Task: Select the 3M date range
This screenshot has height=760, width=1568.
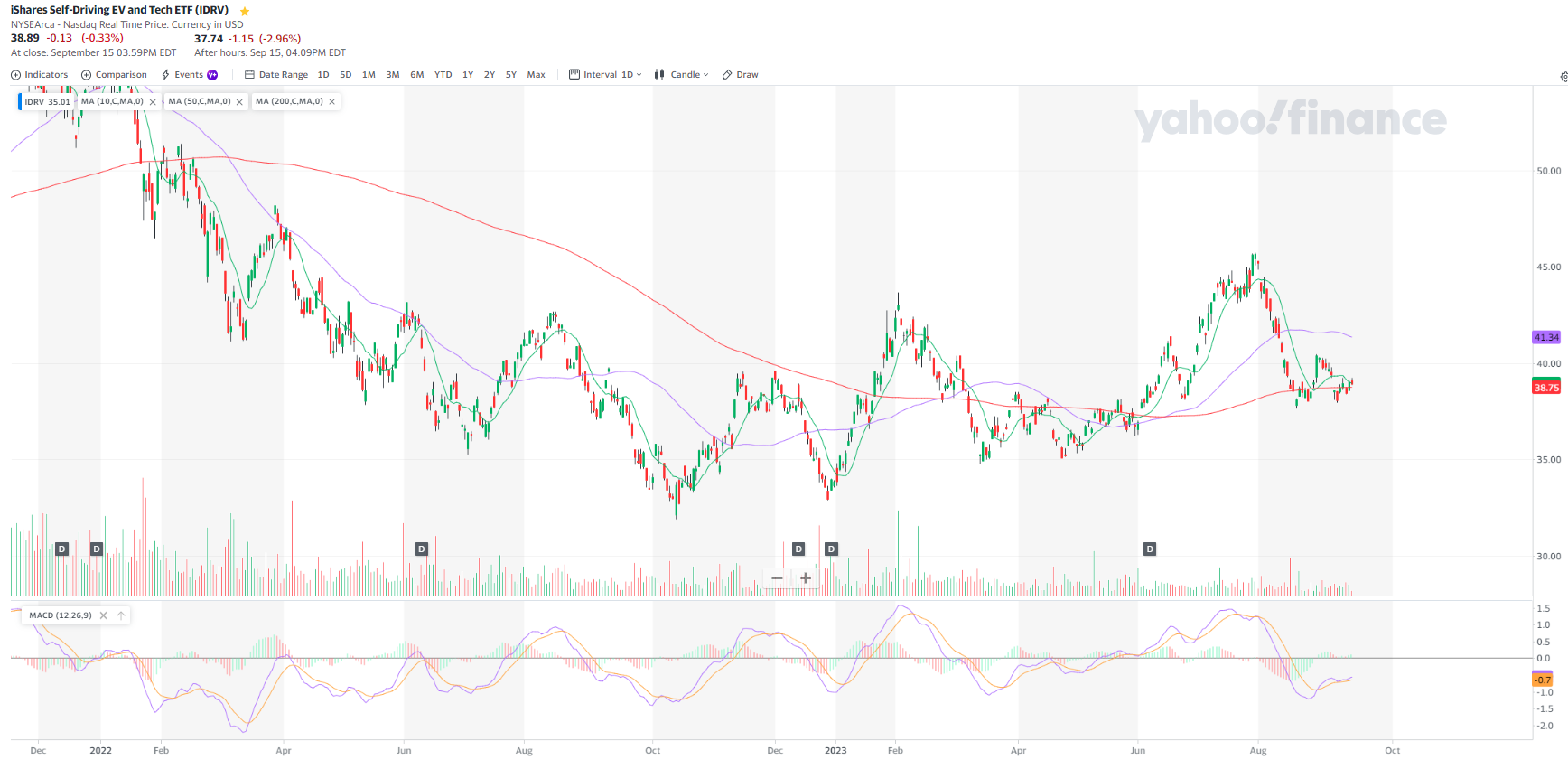Action: tap(393, 75)
